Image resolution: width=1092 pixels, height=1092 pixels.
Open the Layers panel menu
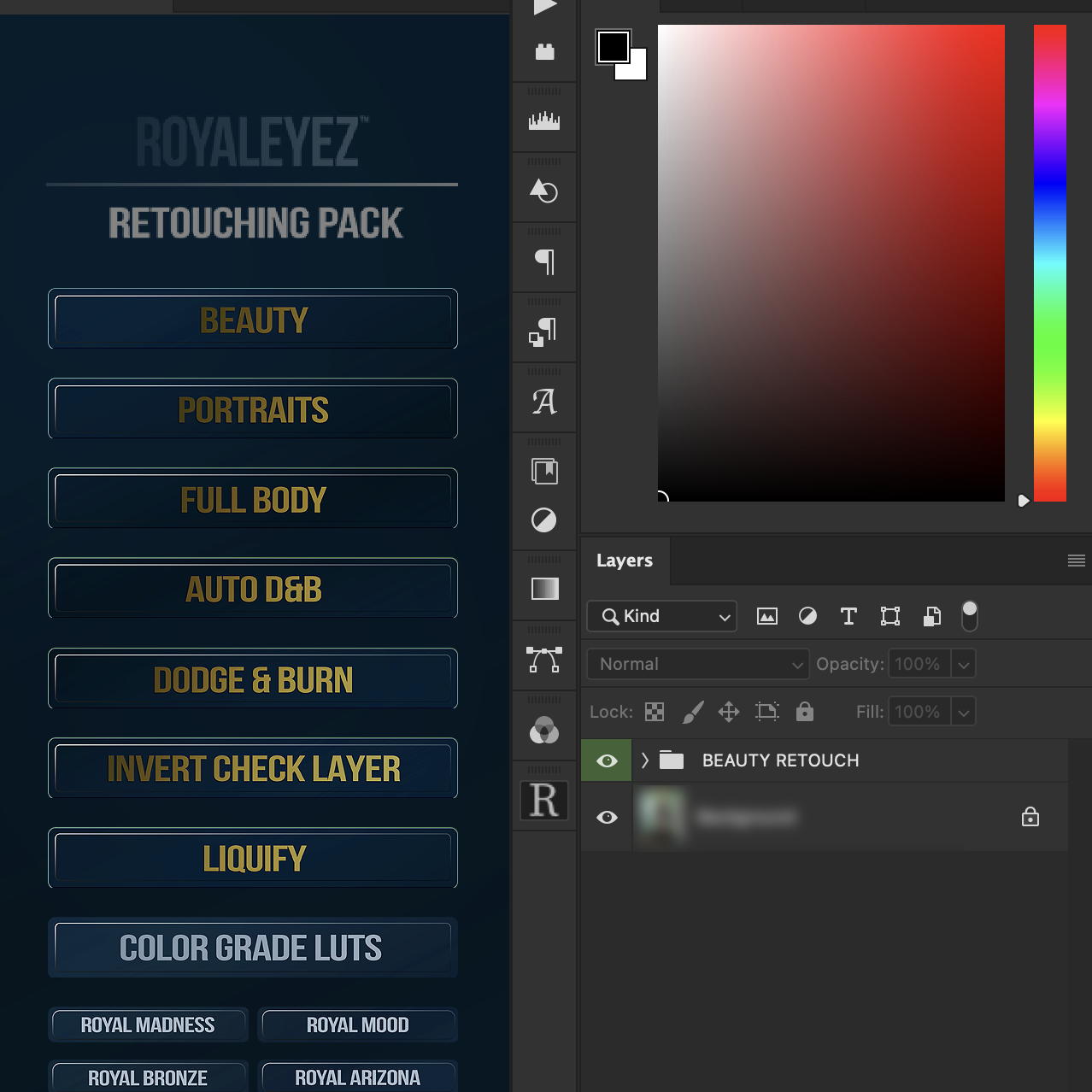(x=1076, y=561)
